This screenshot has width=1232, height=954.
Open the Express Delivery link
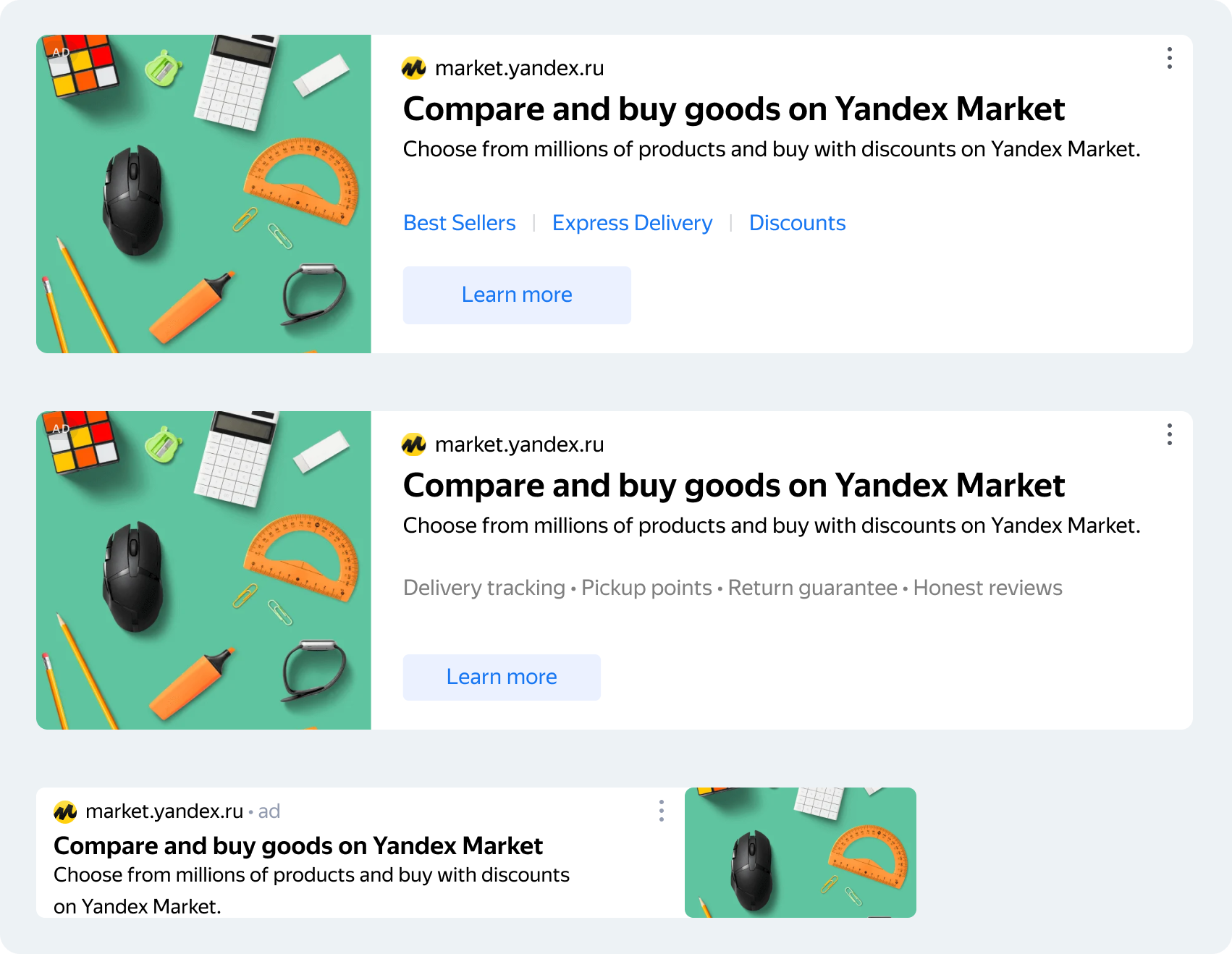tap(632, 223)
